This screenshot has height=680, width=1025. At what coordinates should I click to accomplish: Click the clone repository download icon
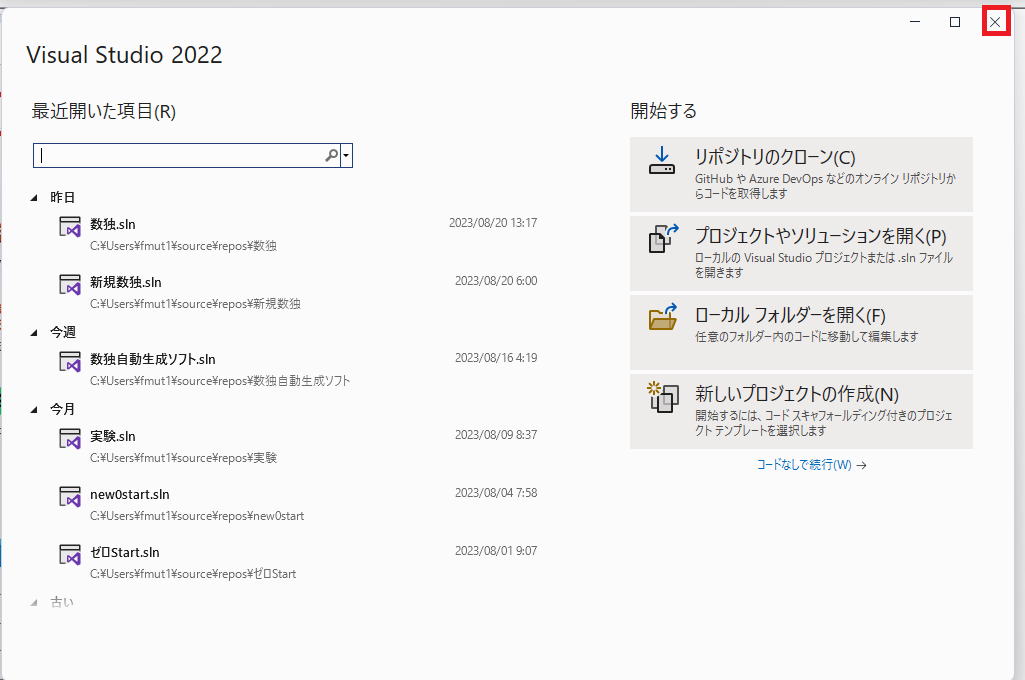click(662, 161)
